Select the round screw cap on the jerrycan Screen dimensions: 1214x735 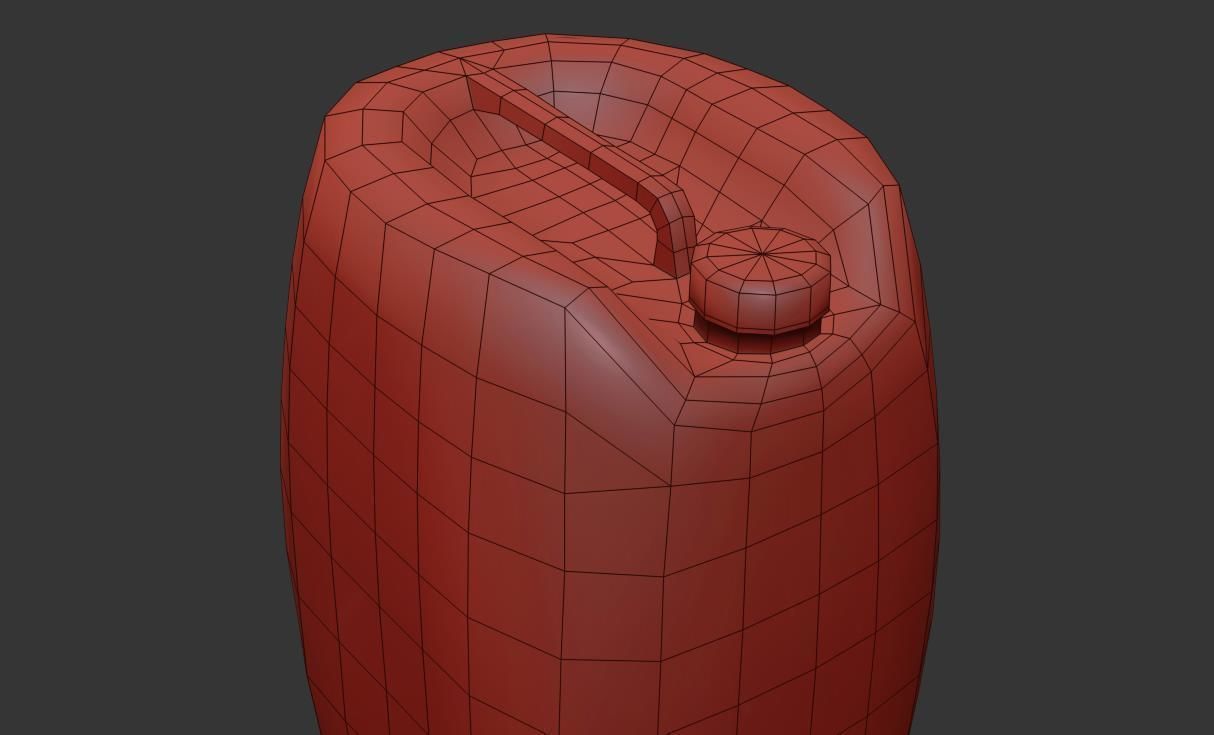click(x=760, y=280)
